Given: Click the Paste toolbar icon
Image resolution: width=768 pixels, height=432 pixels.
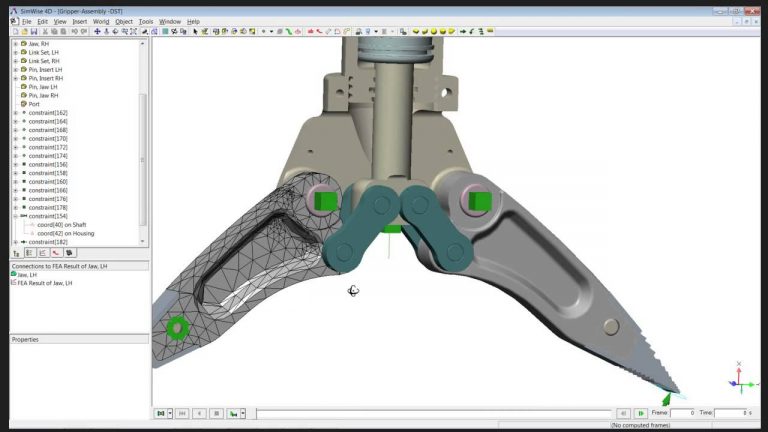Looking at the screenshot, I should (63, 31).
